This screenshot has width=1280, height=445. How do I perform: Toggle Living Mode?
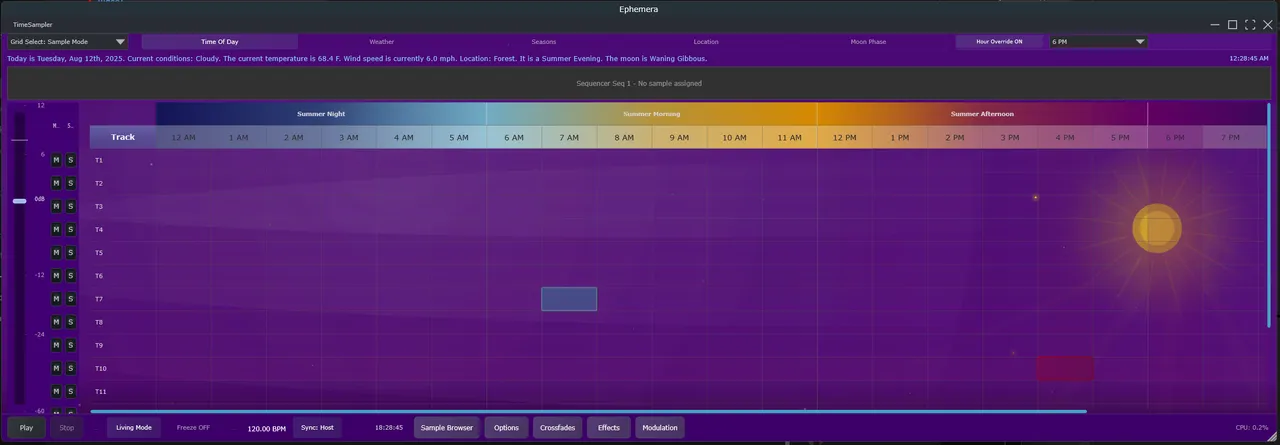[133, 428]
